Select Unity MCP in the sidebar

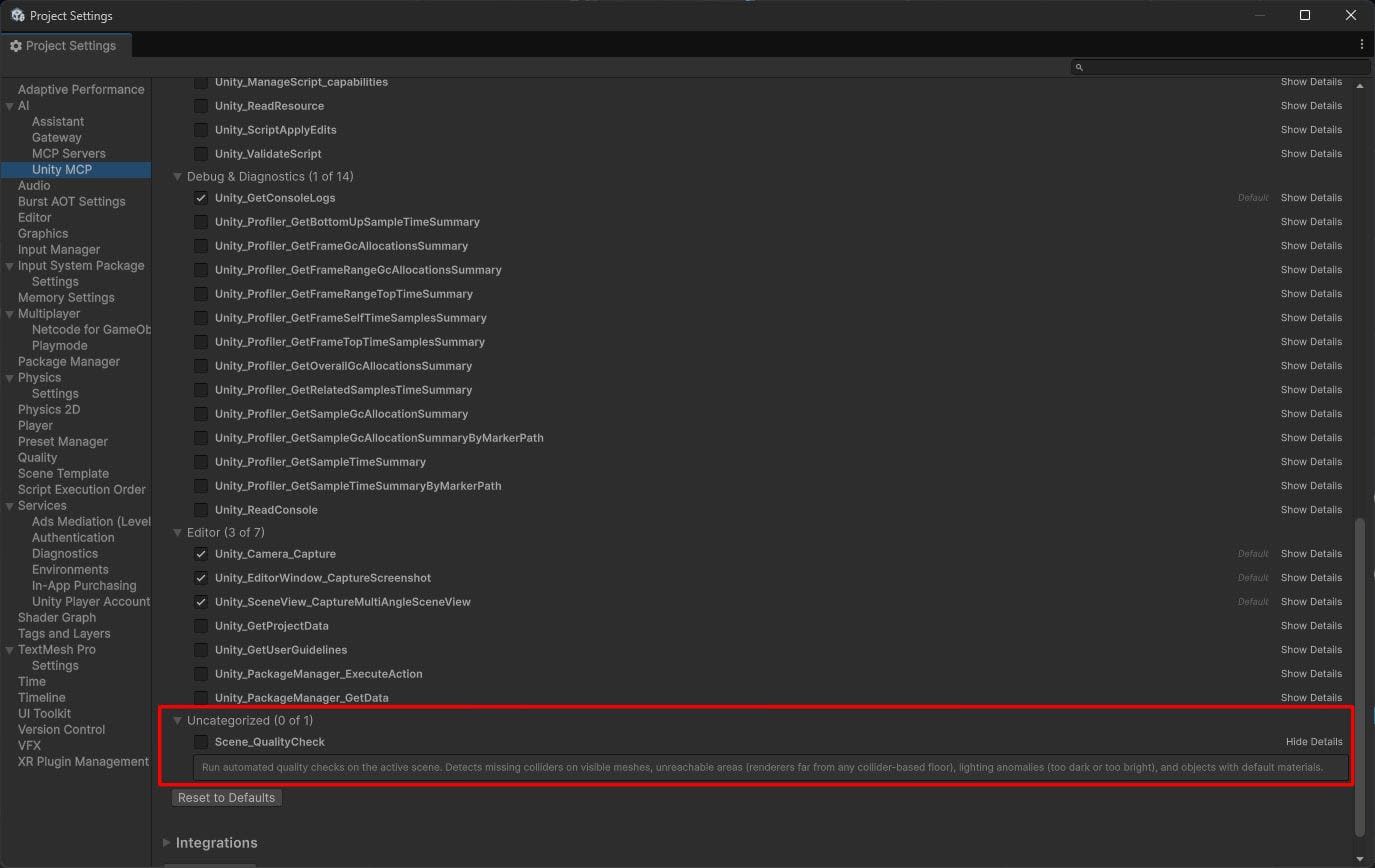click(x=62, y=170)
